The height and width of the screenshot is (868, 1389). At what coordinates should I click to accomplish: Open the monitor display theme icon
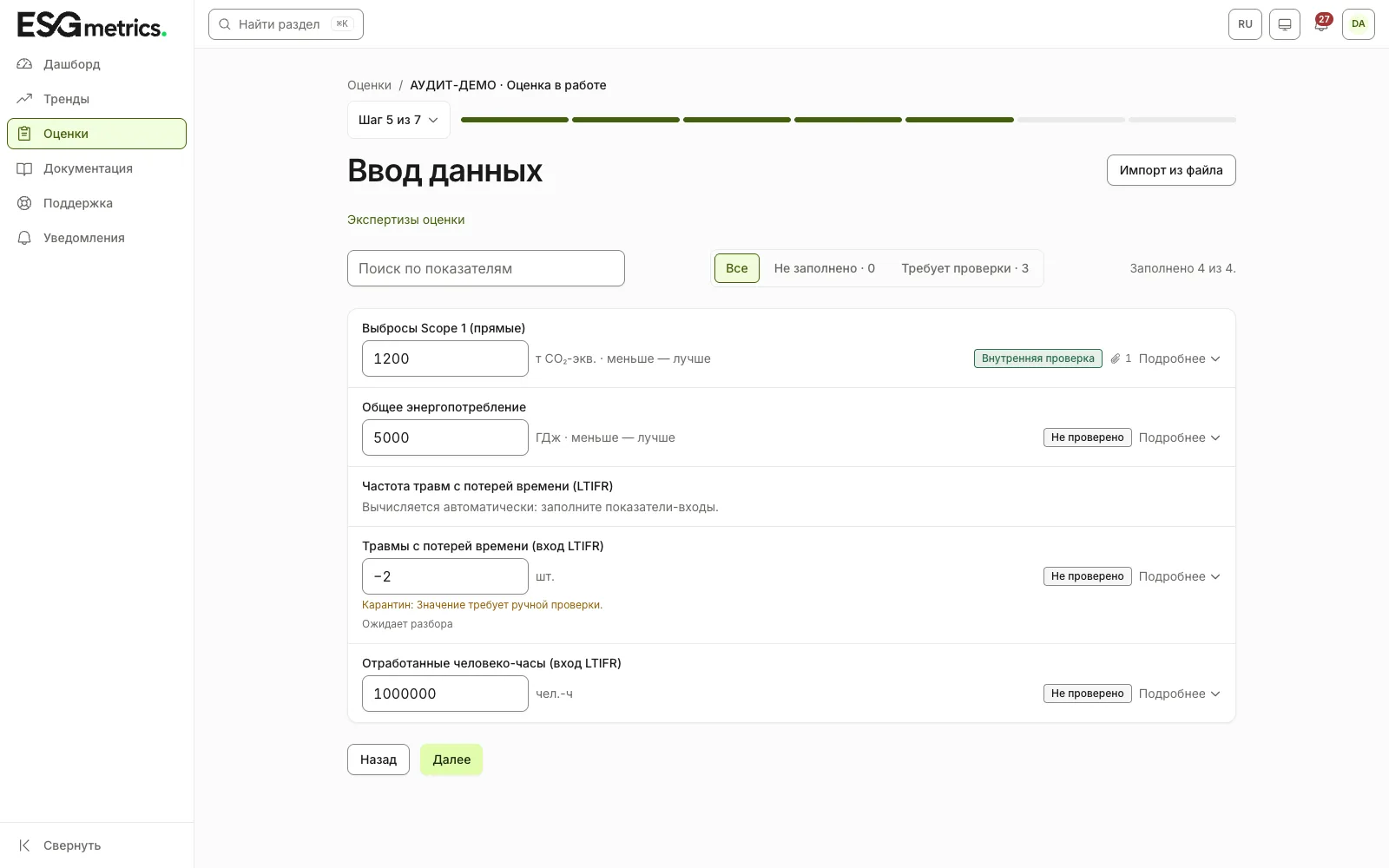[x=1285, y=24]
